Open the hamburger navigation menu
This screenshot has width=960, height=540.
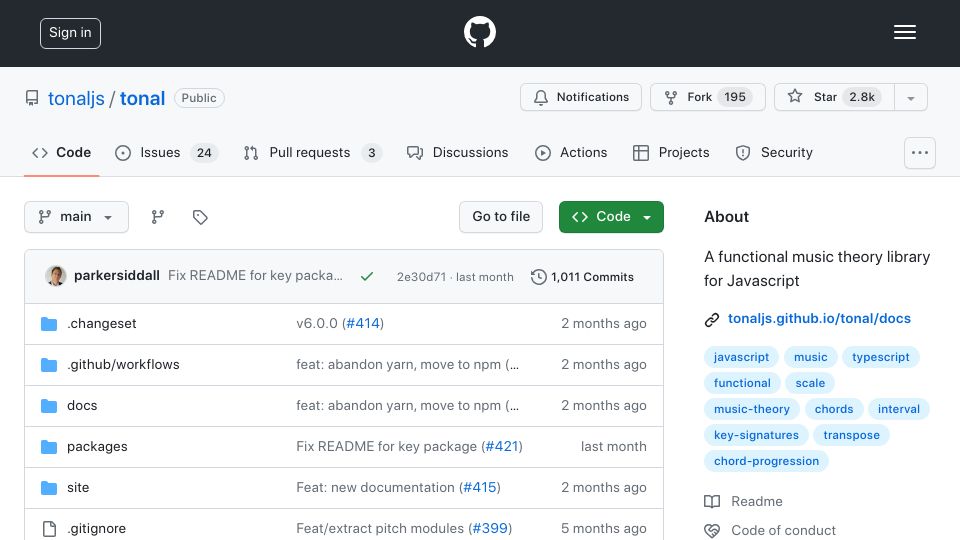(x=904, y=32)
